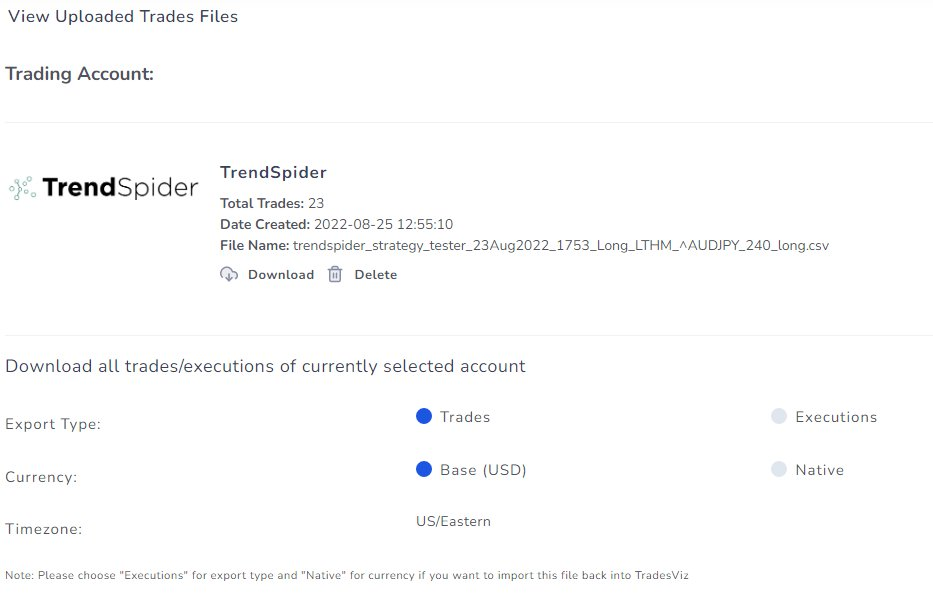The image size is (933, 608).
Task: Select the Trades export type radio
Action: pyautogui.click(x=424, y=416)
